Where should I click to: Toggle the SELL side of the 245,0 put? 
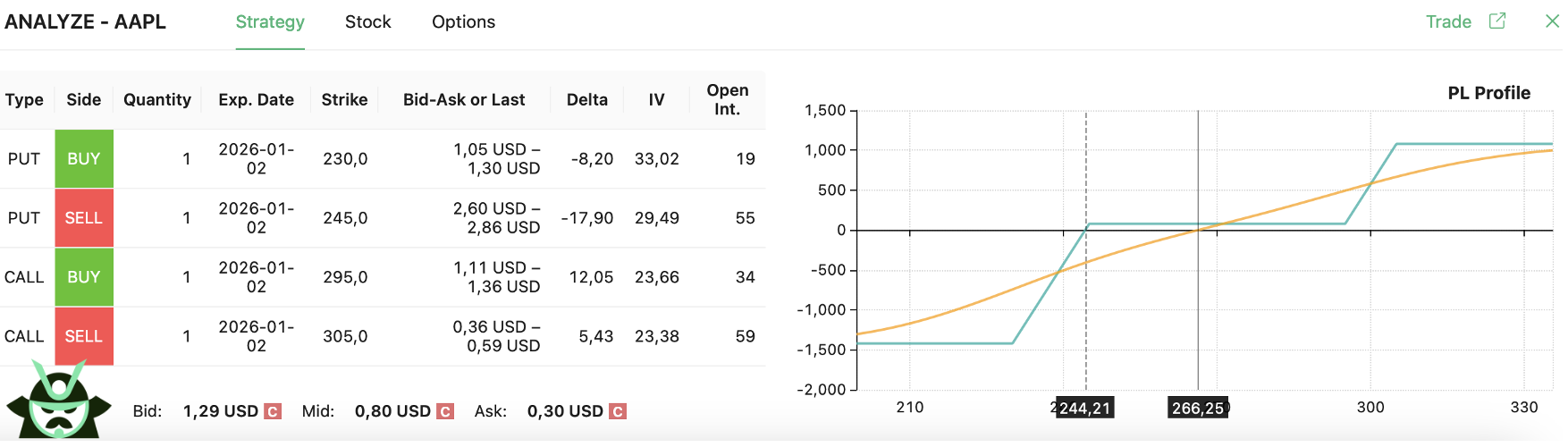click(84, 218)
